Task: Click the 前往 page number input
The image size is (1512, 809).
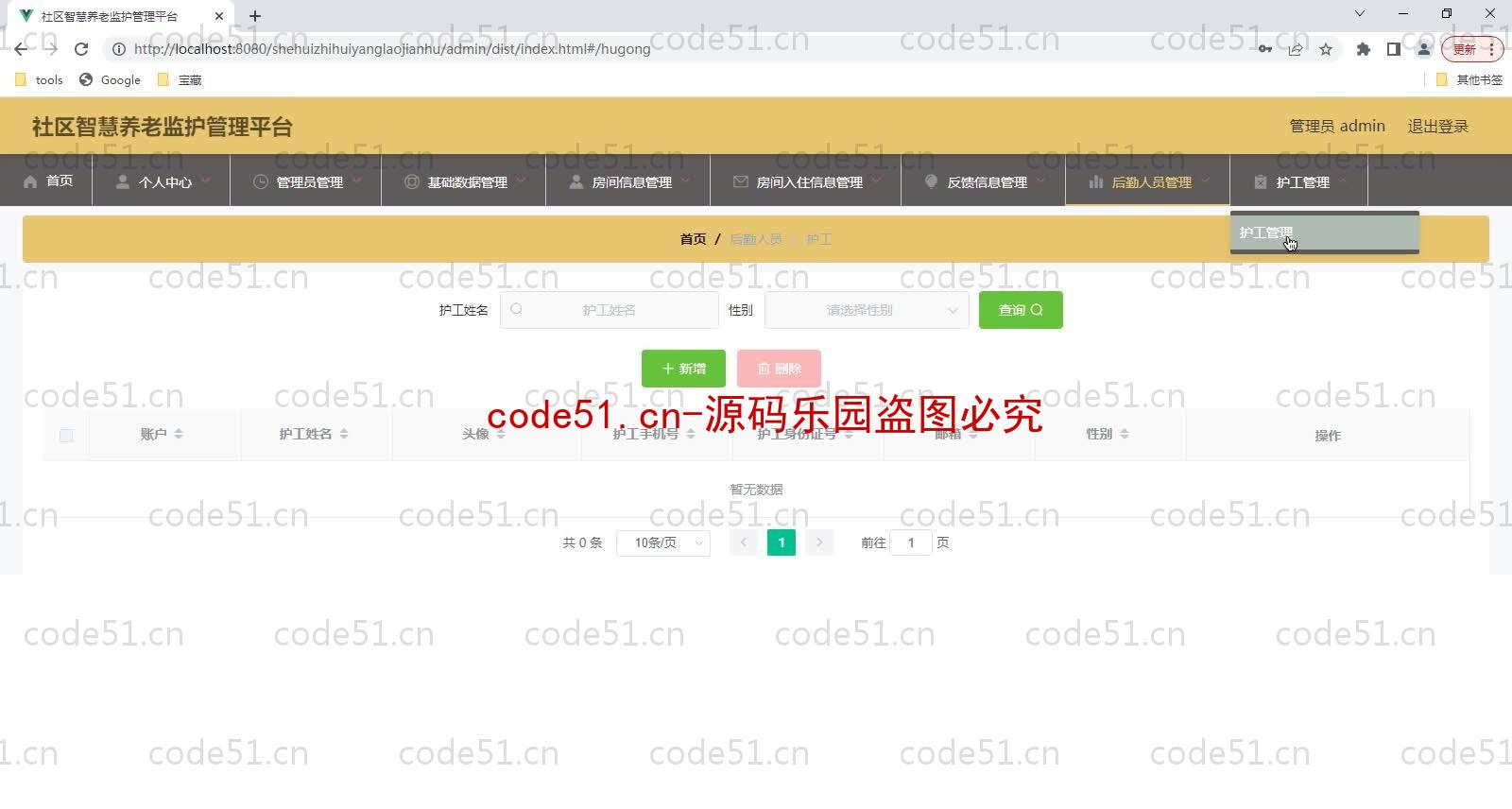Action: pyautogui.click(x=911, y=542)
